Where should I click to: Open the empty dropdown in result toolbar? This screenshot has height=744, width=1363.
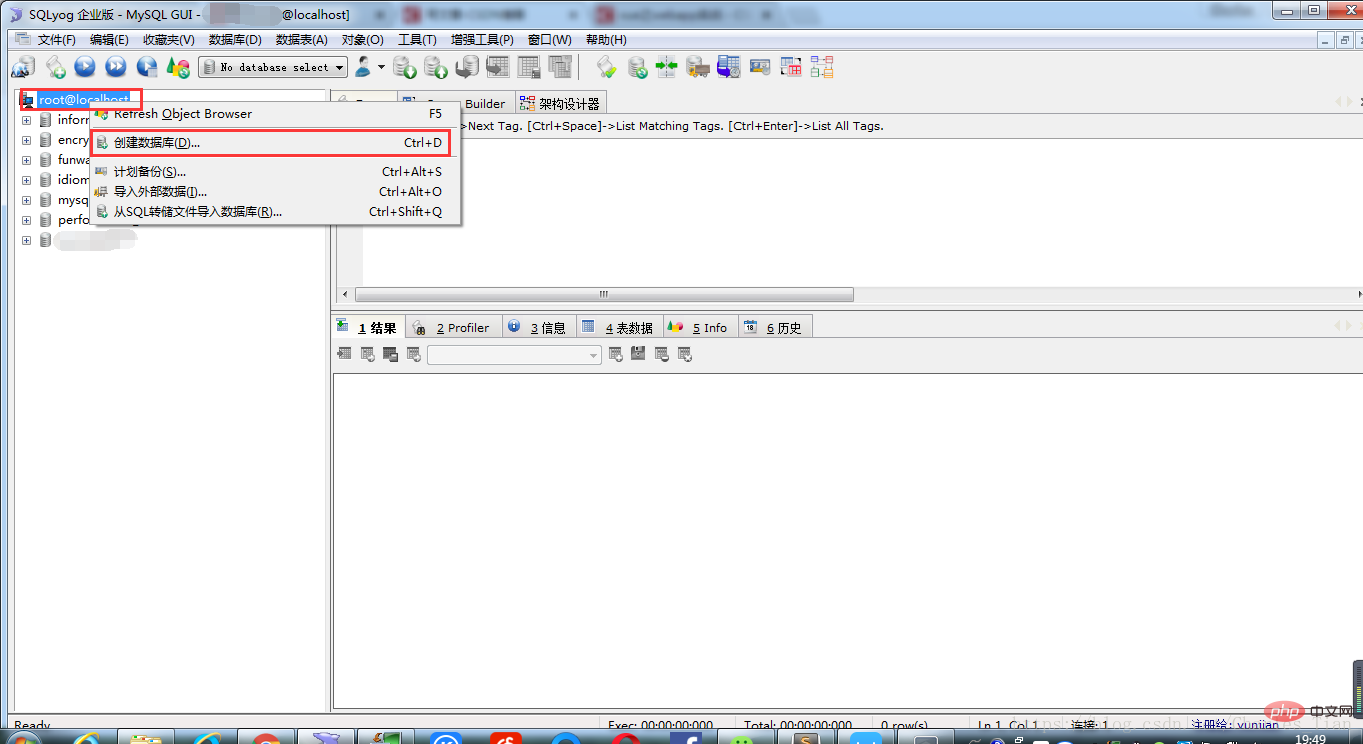(514, 354)
